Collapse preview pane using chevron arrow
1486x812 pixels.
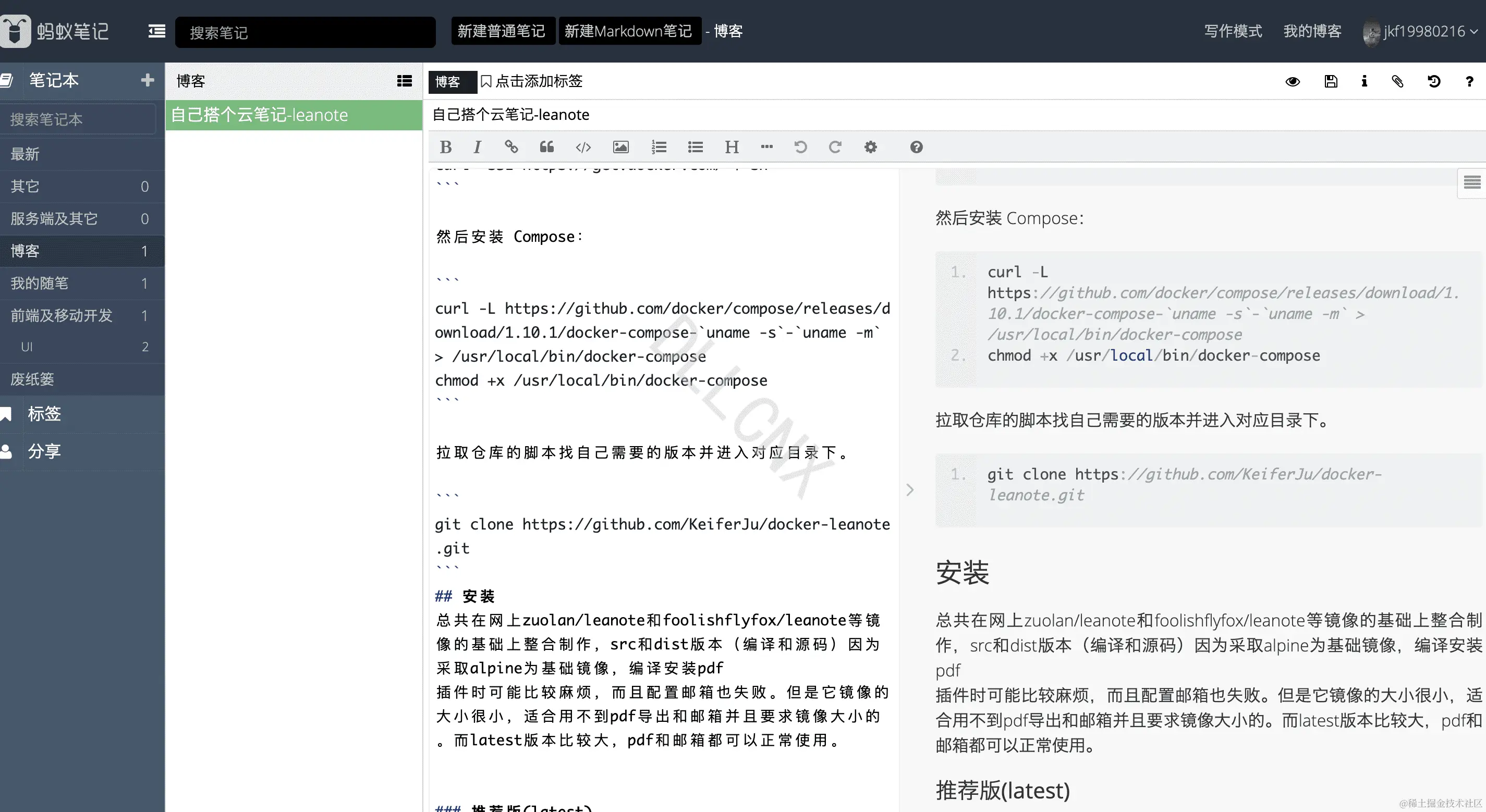pos(910,489)
